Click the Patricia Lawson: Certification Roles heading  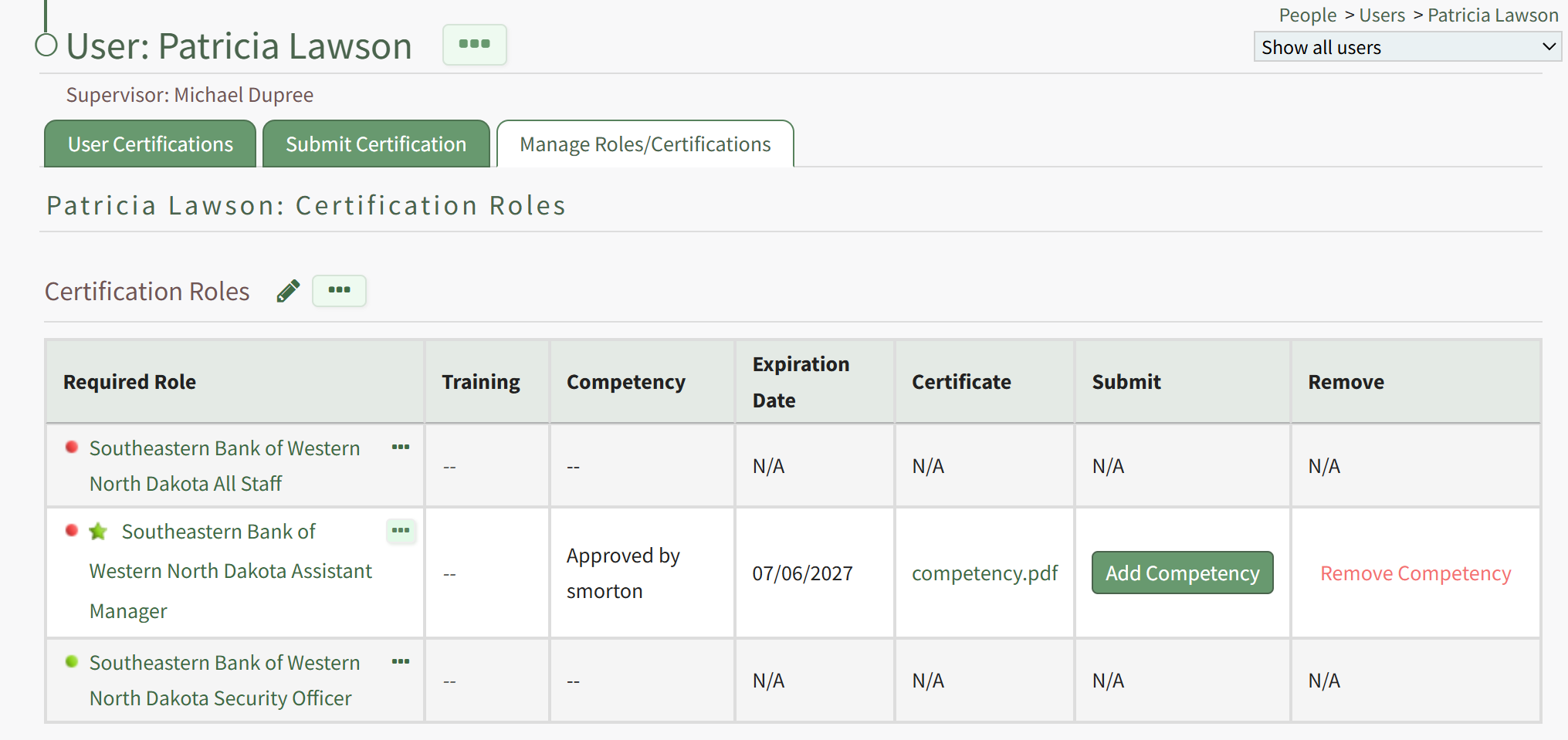coord(306,206)
